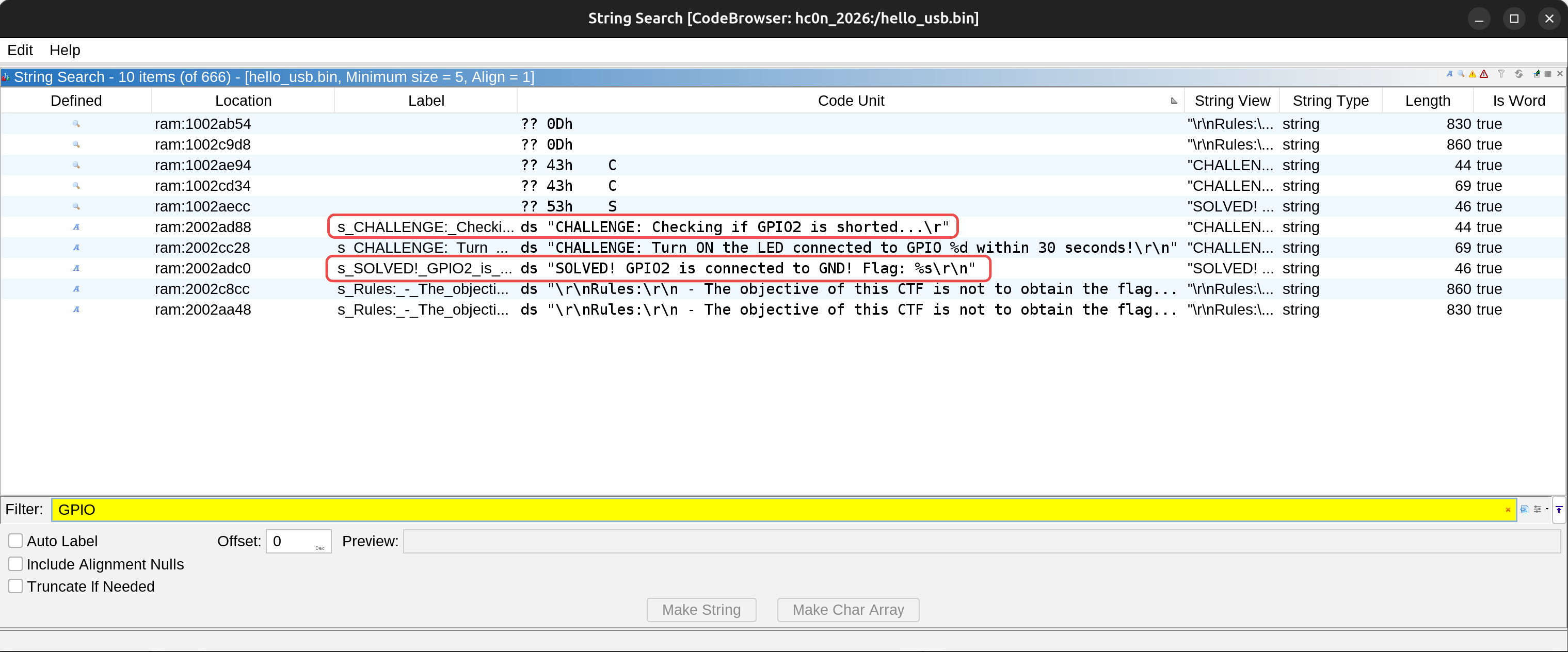The width and height of the screenshot is (1568, 652).
Task: Click the defined A icon in row ram:2002c8cc
Action: pos(76,289)
